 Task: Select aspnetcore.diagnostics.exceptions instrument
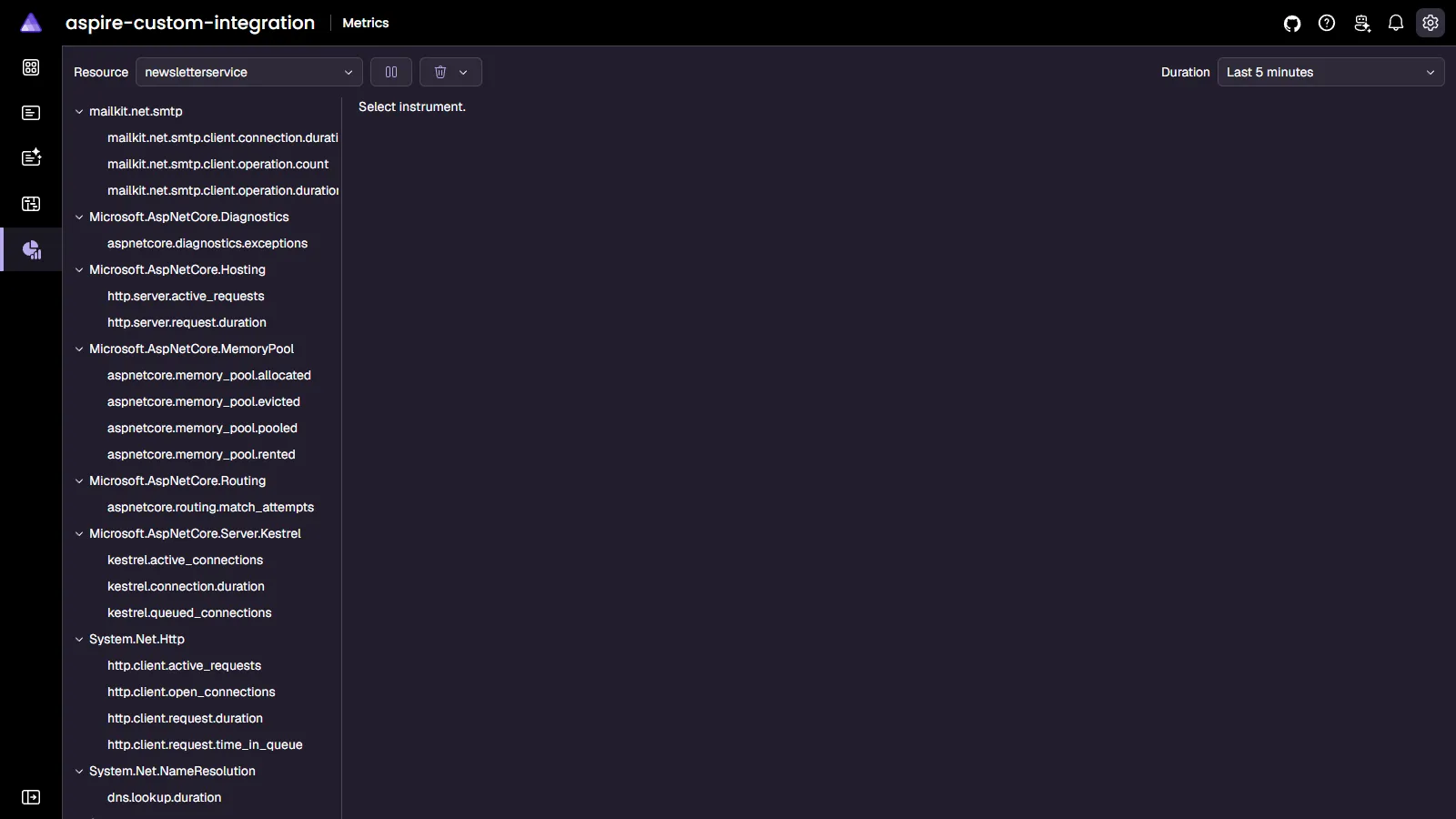[x=207, y=243]
